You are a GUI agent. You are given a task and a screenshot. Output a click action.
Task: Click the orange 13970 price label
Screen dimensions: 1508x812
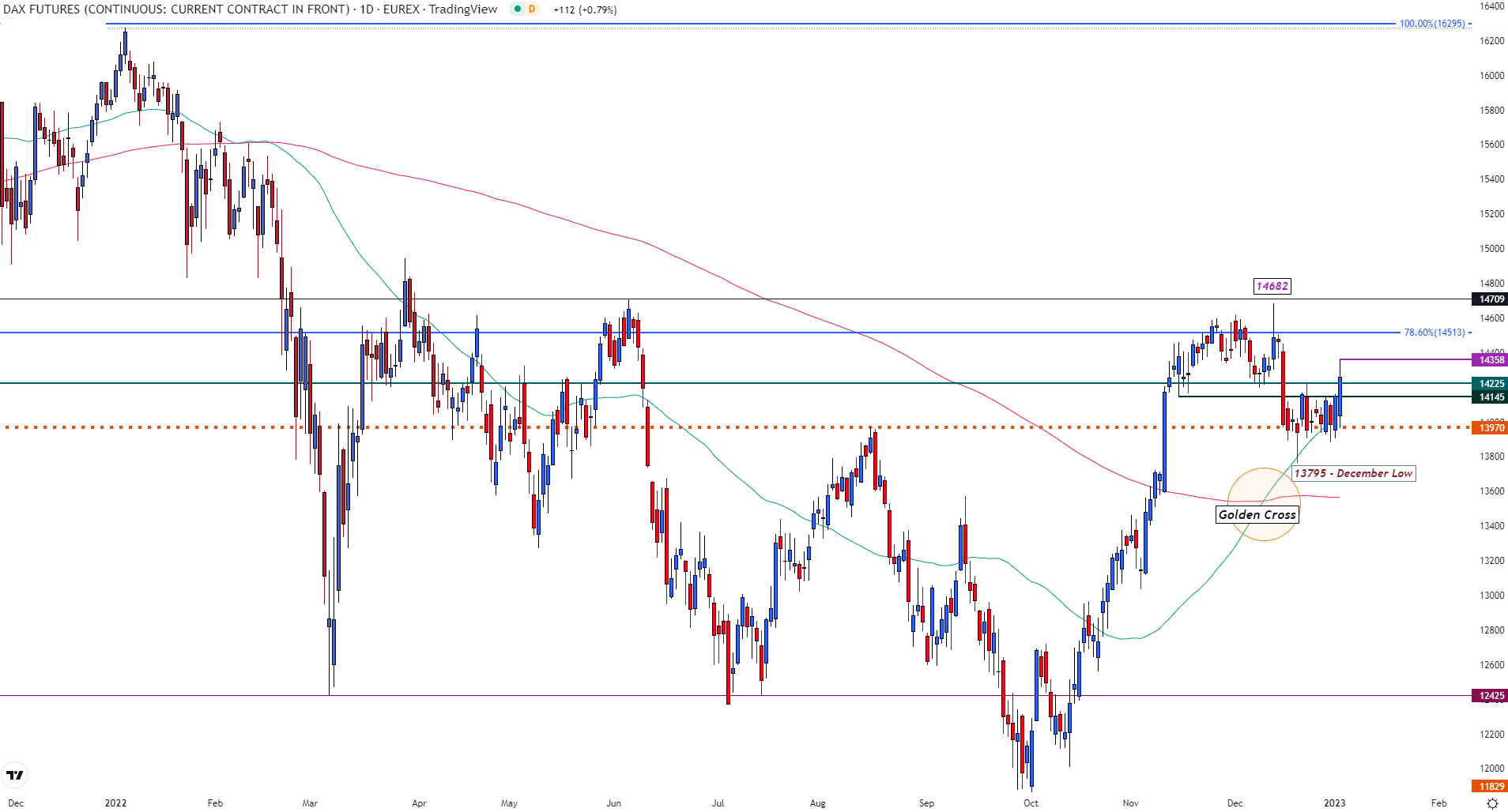click(1491, 428)
